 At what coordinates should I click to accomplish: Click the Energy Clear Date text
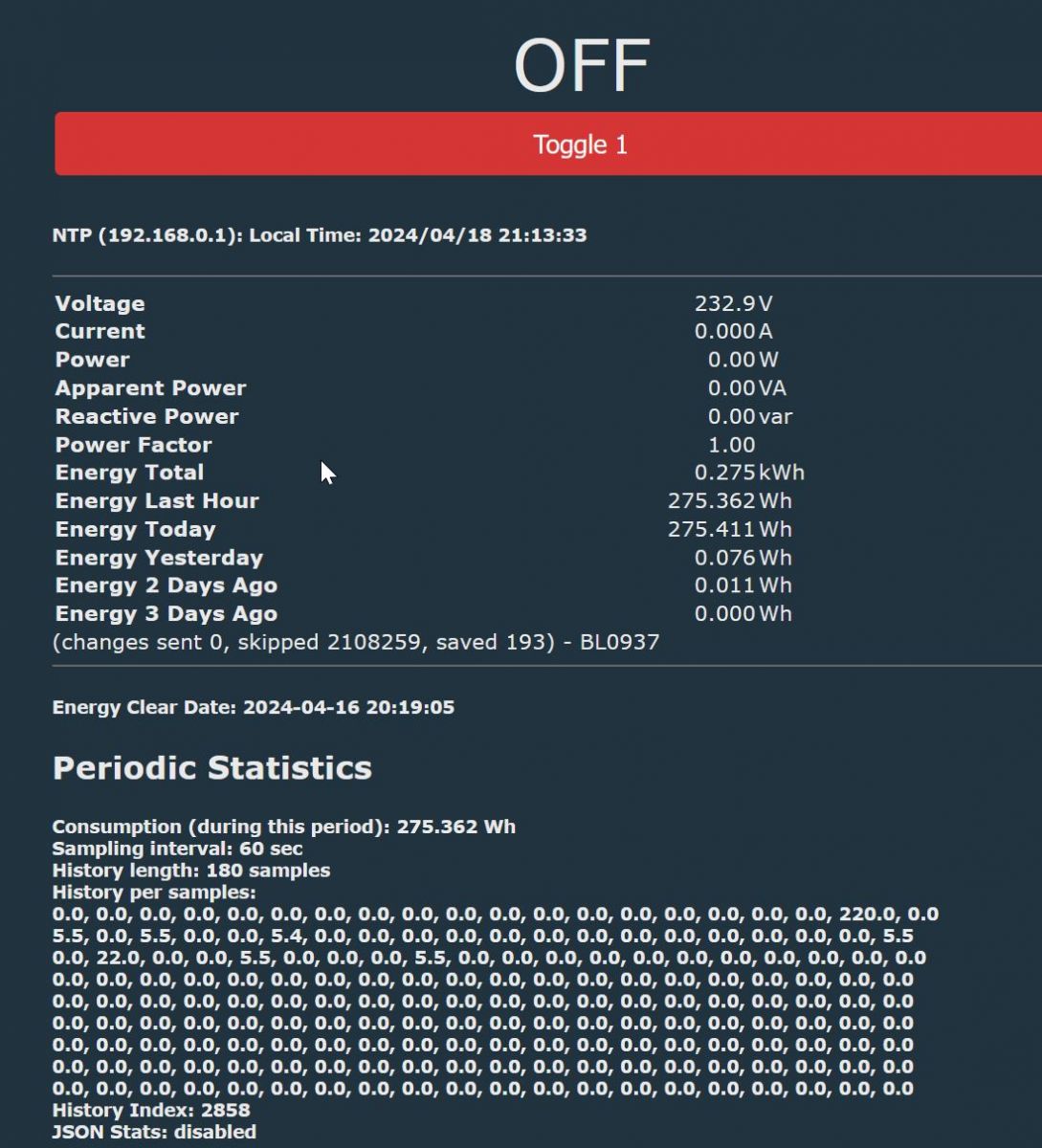254,708
